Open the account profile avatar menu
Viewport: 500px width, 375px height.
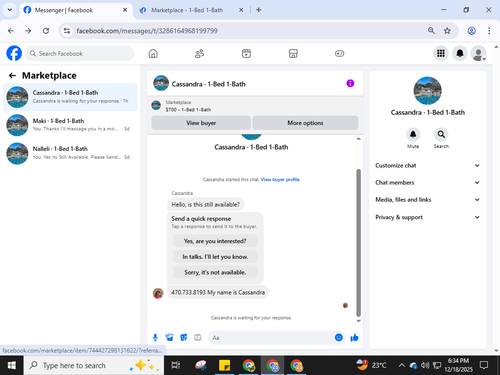click(x=479, y=53)
